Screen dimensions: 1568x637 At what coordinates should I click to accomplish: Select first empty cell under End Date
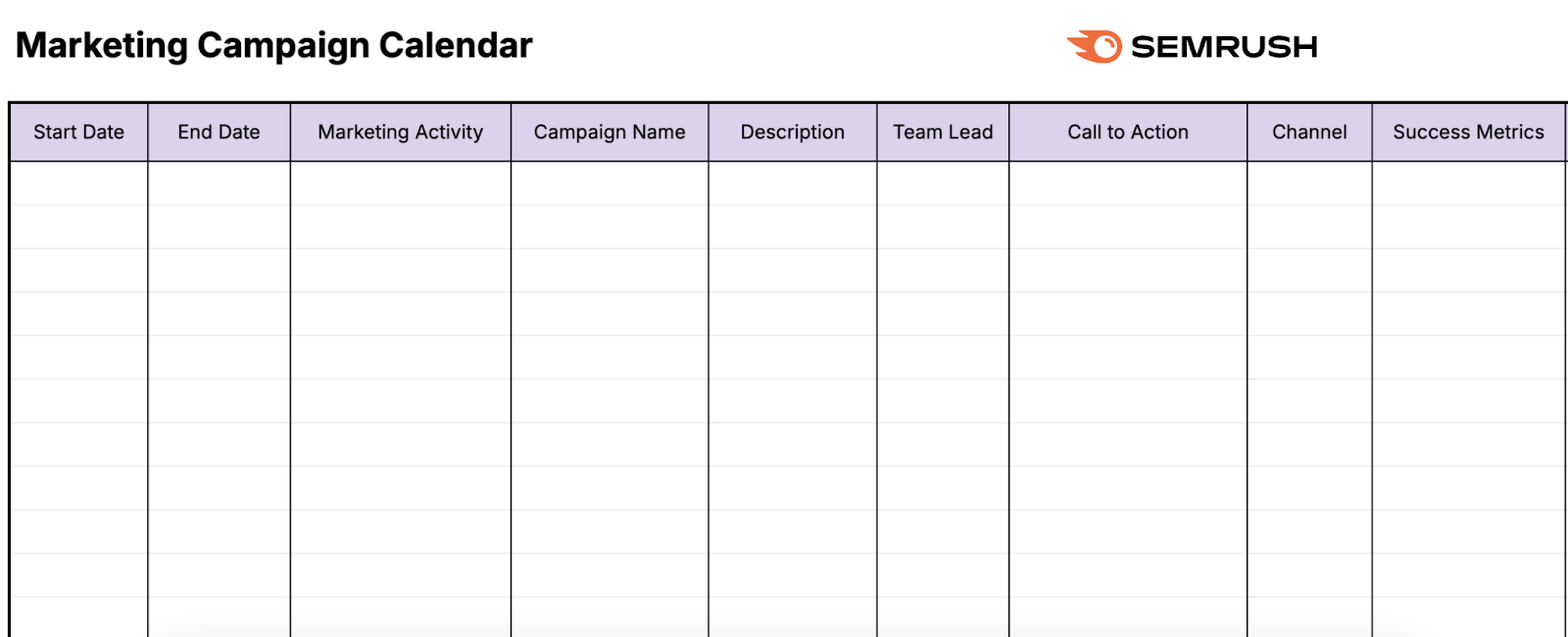point(219,183)
